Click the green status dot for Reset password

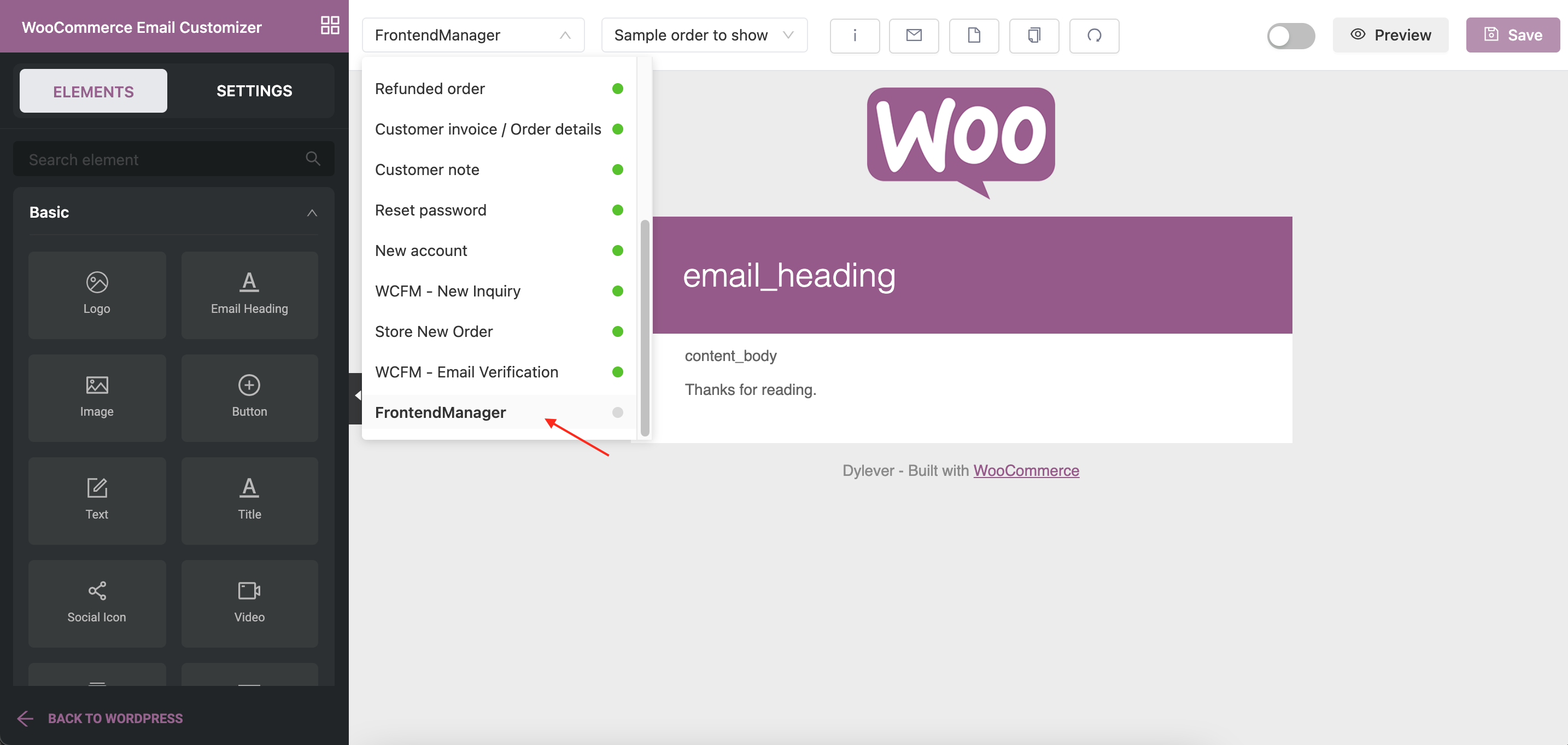pos(617,210)
